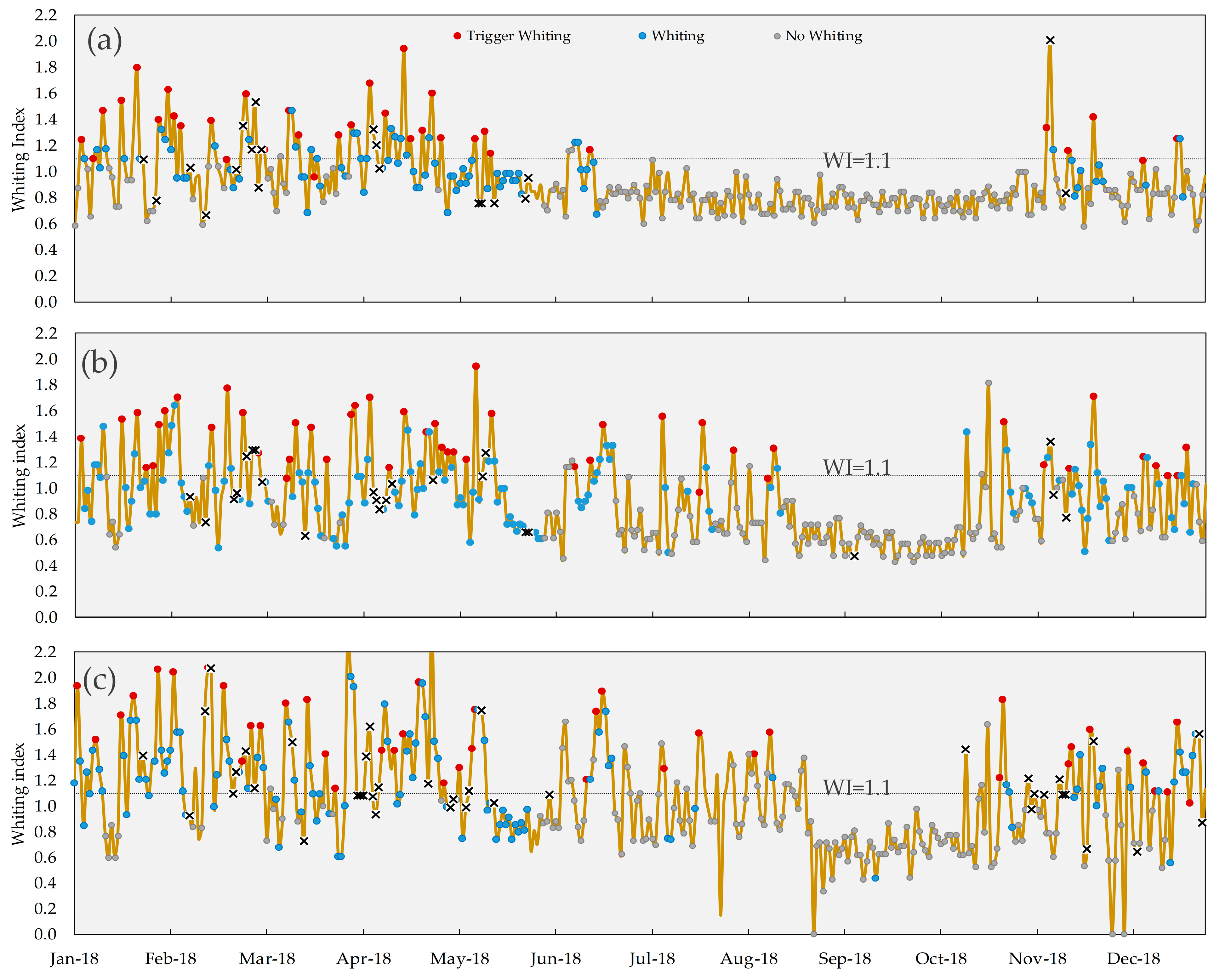Click the 'Whiting index' y-axis title of panel (c)
Viewport: 1214px width, 980px height.
(x=19, y=794)
